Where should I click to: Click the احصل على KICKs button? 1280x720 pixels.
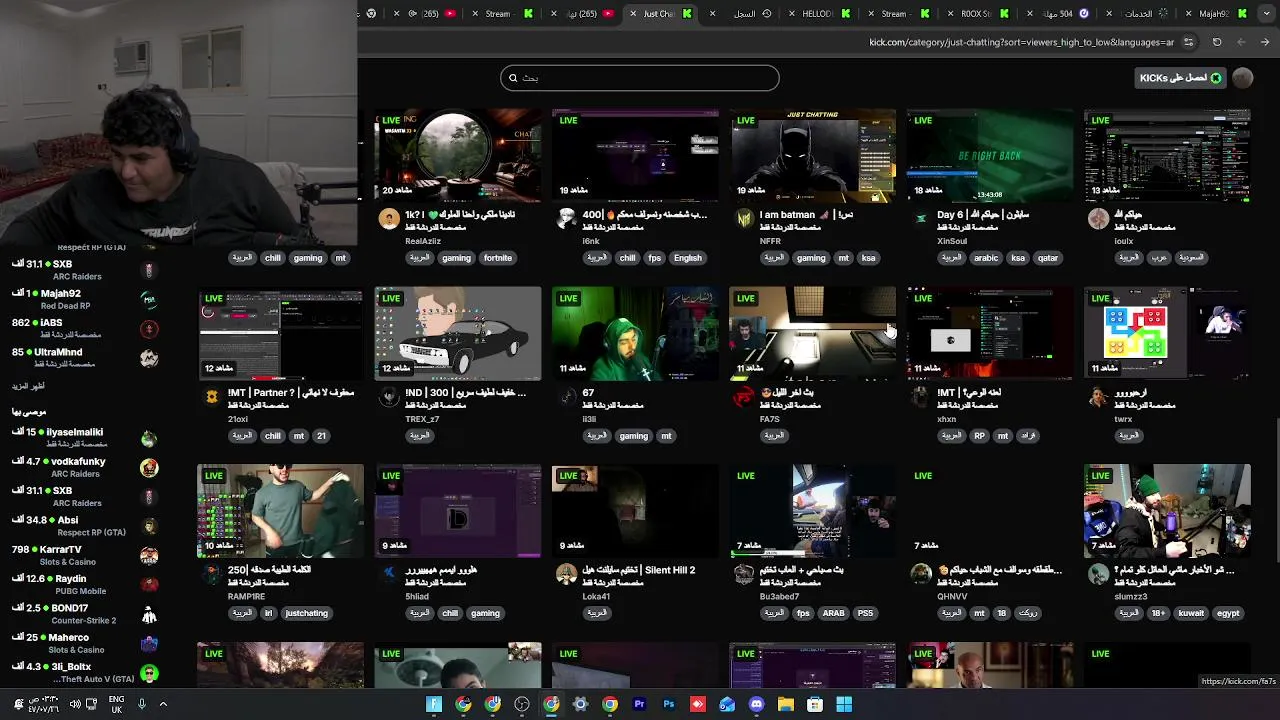pyautogui.click(x=1180, y=78)
